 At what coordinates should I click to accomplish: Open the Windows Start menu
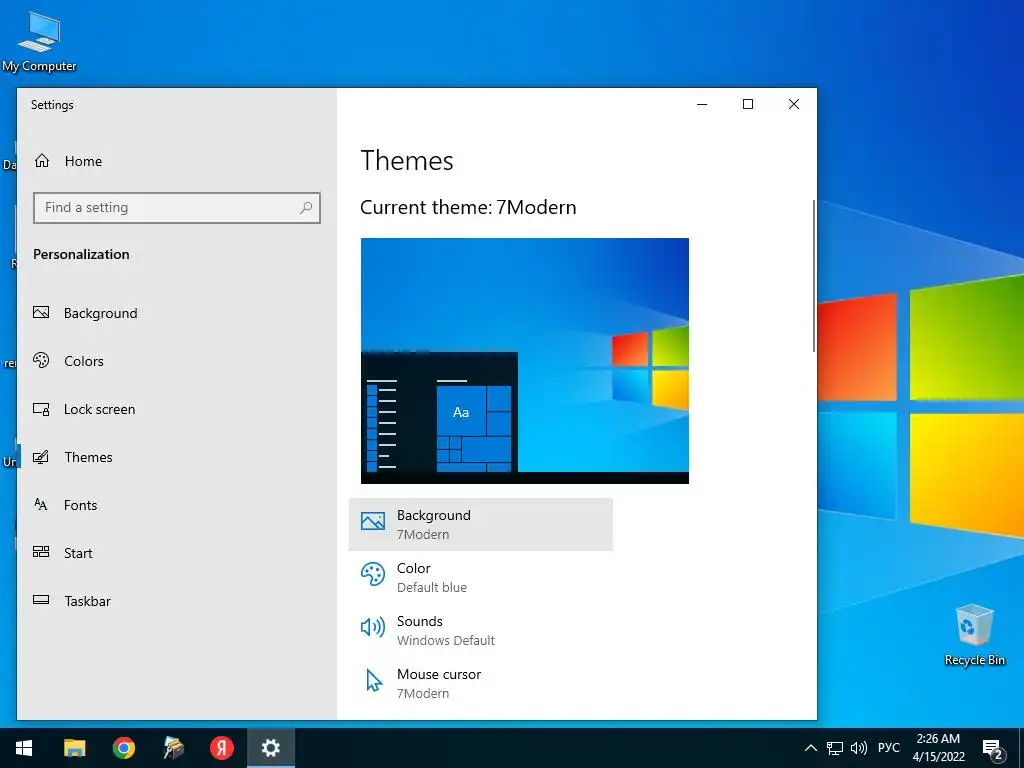(x=24, y=748)
